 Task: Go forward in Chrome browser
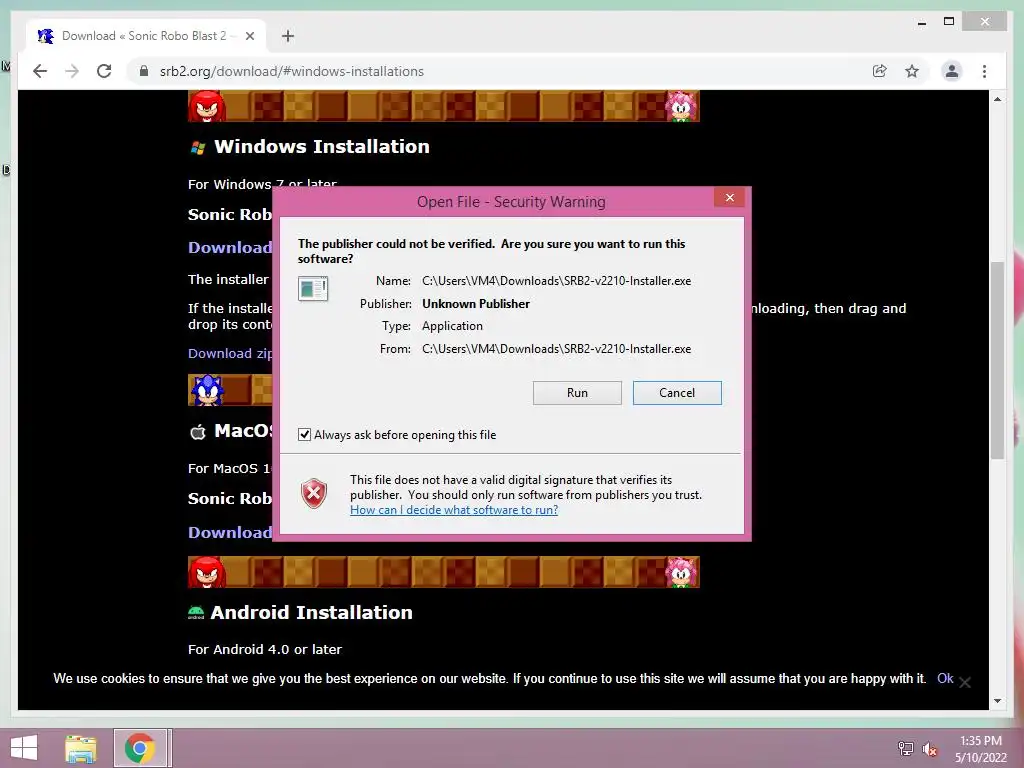(72, 71)
